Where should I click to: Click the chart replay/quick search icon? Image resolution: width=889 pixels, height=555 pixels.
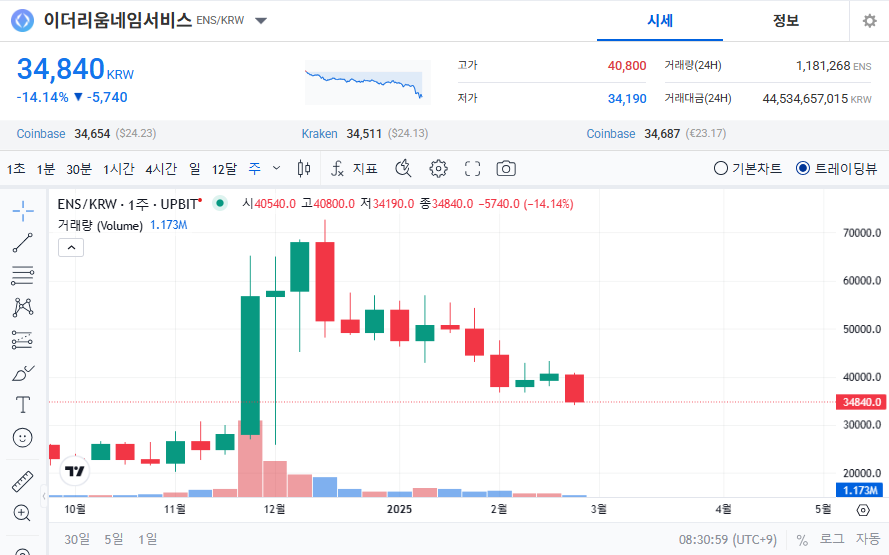pos(403,168)
